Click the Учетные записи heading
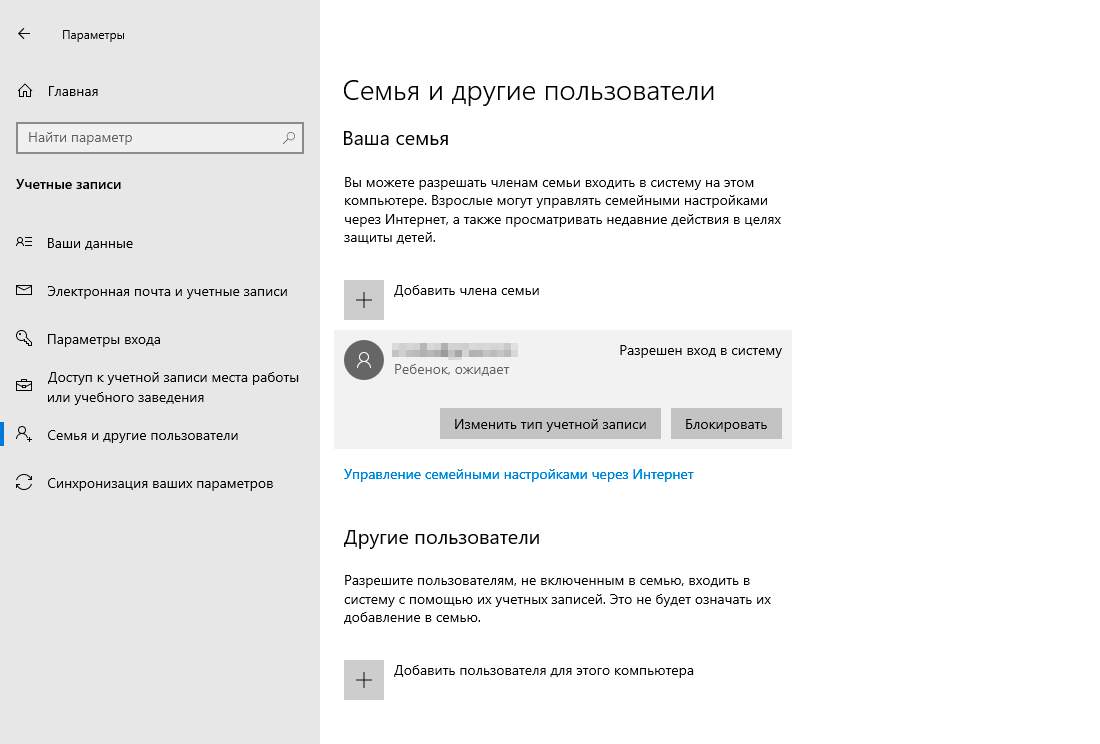 [69, 184]
